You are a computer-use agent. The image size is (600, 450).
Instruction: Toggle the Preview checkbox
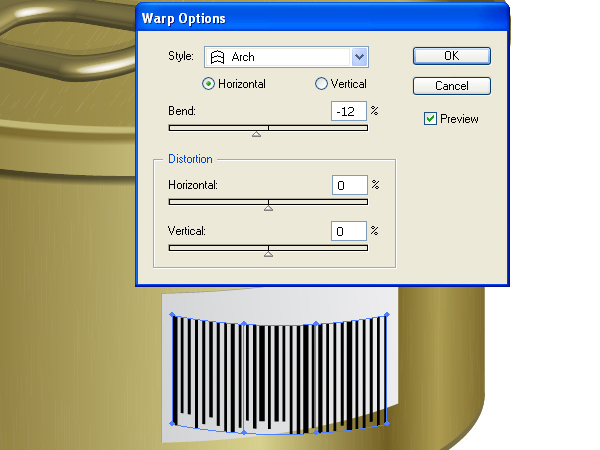430,119
